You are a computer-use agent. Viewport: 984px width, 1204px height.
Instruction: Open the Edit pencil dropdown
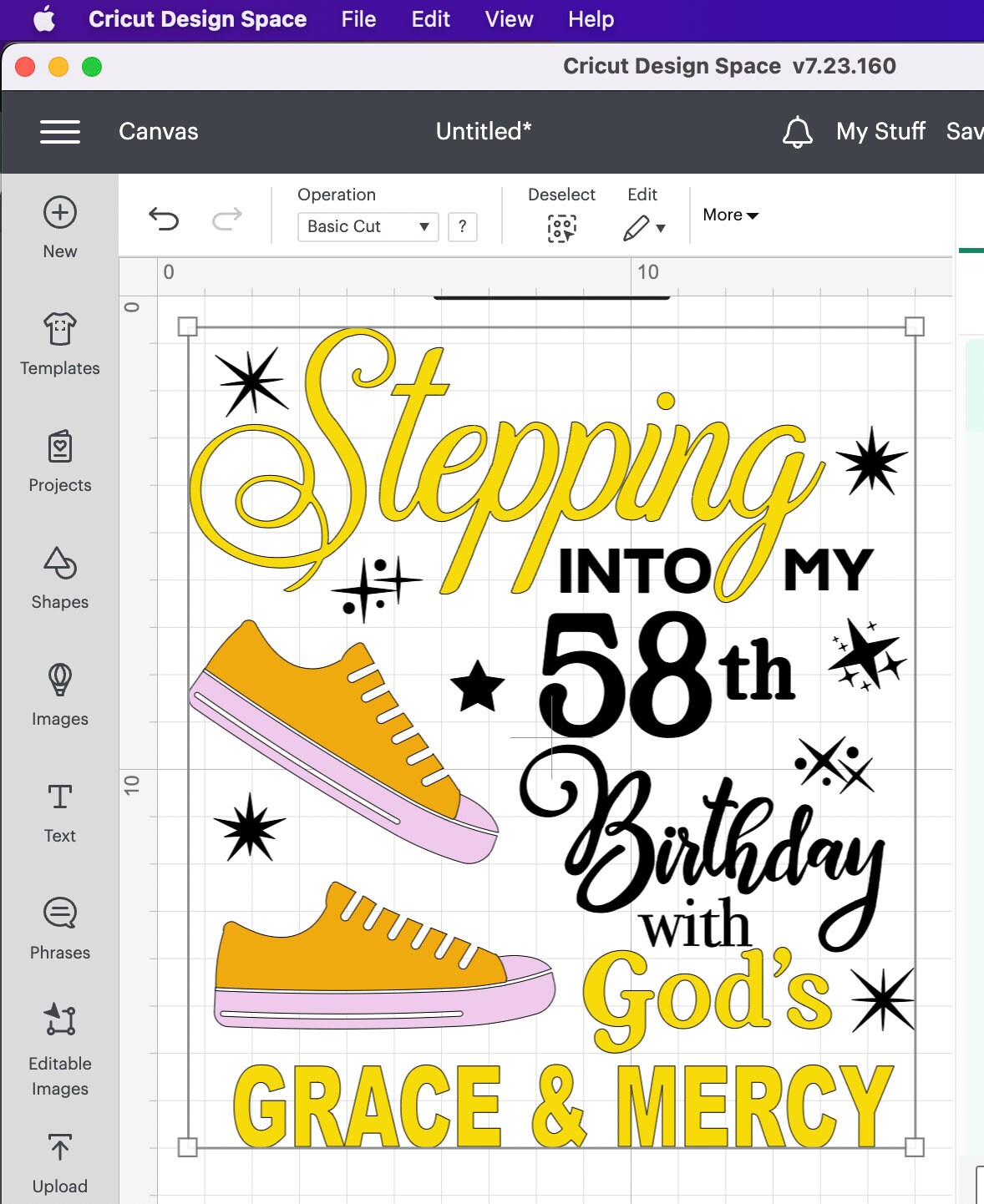coord(644,227)
